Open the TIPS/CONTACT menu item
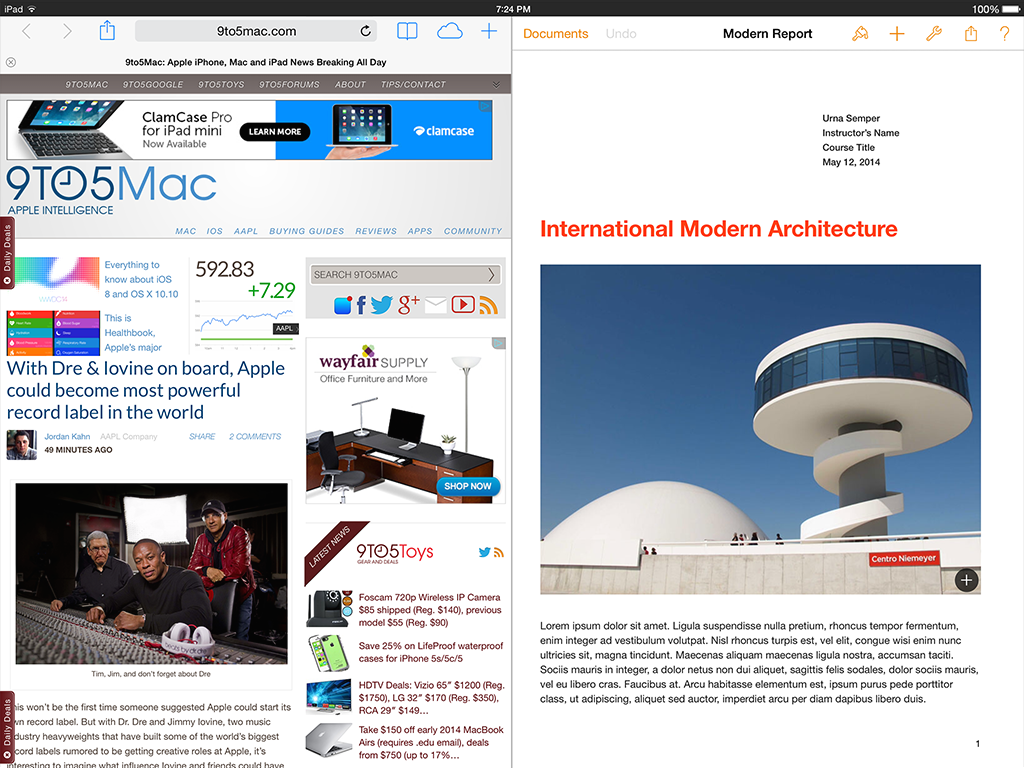1024x768 pixels. pyautogui.click(x=413, y=84)
